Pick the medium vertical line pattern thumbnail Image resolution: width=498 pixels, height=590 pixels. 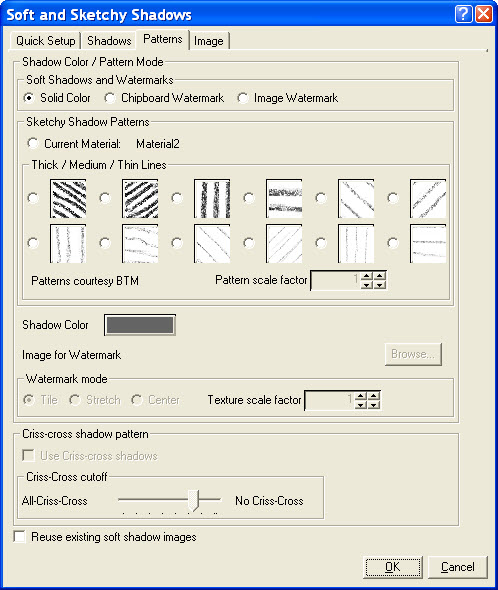pos(68,244)
